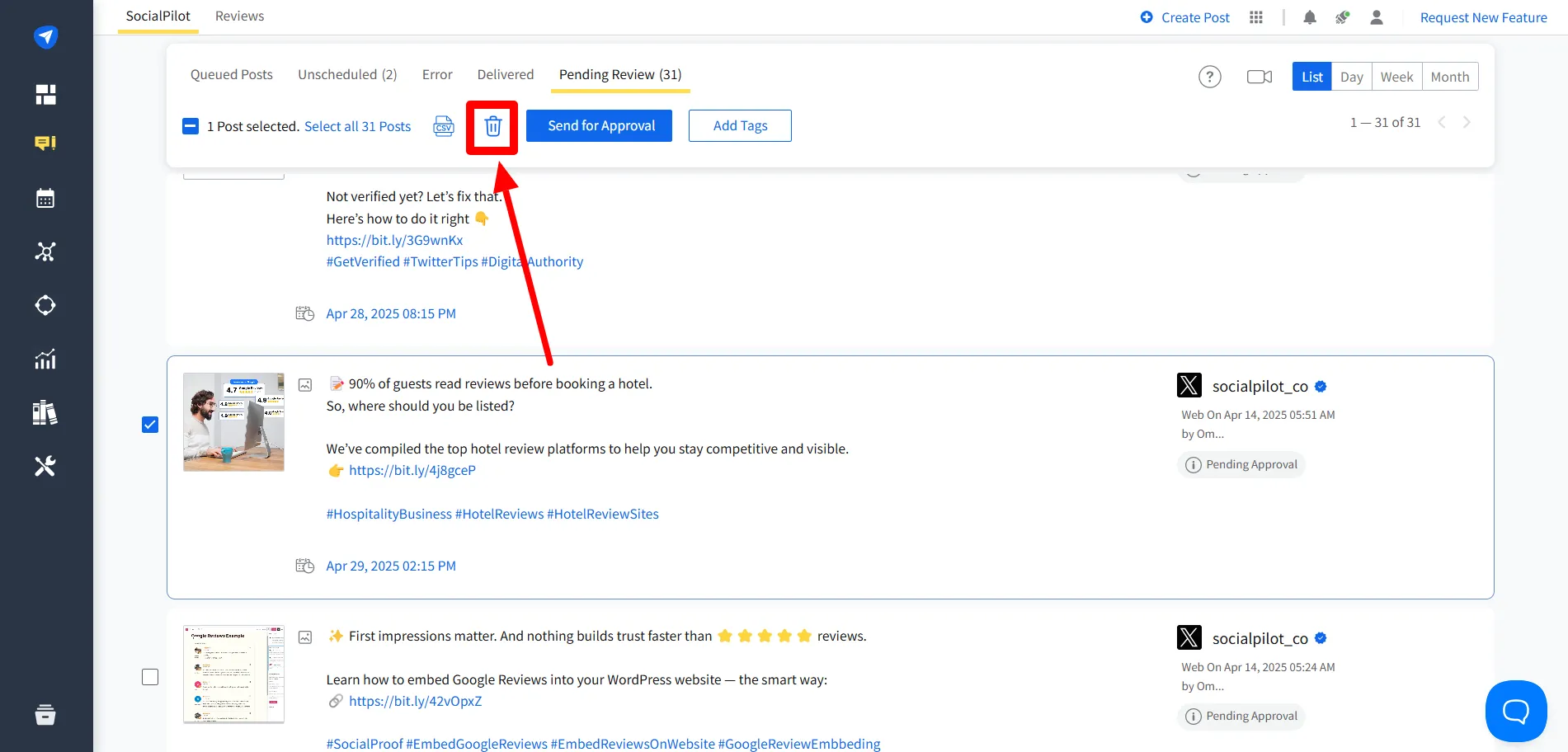Click Create Post in header
Screen dimensions: 1568x752
coord(1185,17)
